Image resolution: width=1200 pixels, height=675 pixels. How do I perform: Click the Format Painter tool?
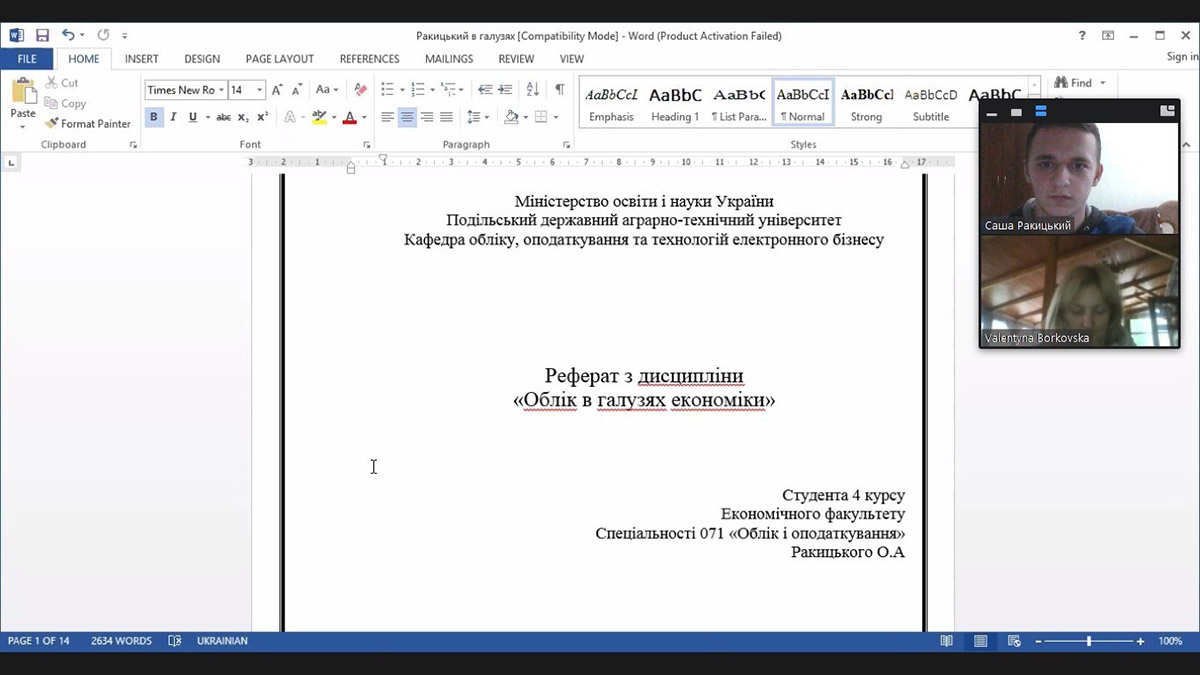pyautogui.click(x=88, y=124)
